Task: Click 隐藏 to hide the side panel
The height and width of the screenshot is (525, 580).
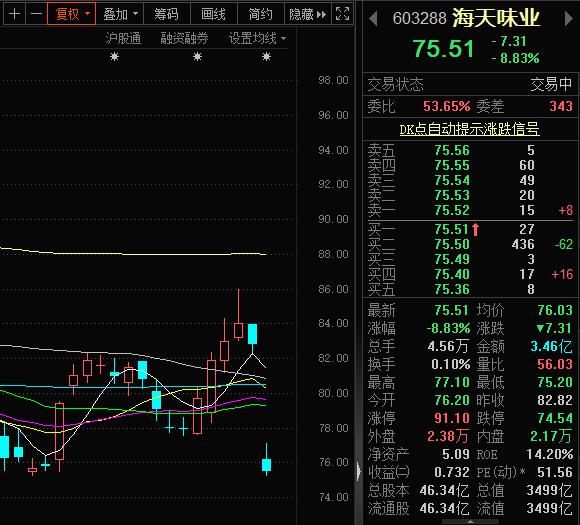Action: [x=307, y=14]
